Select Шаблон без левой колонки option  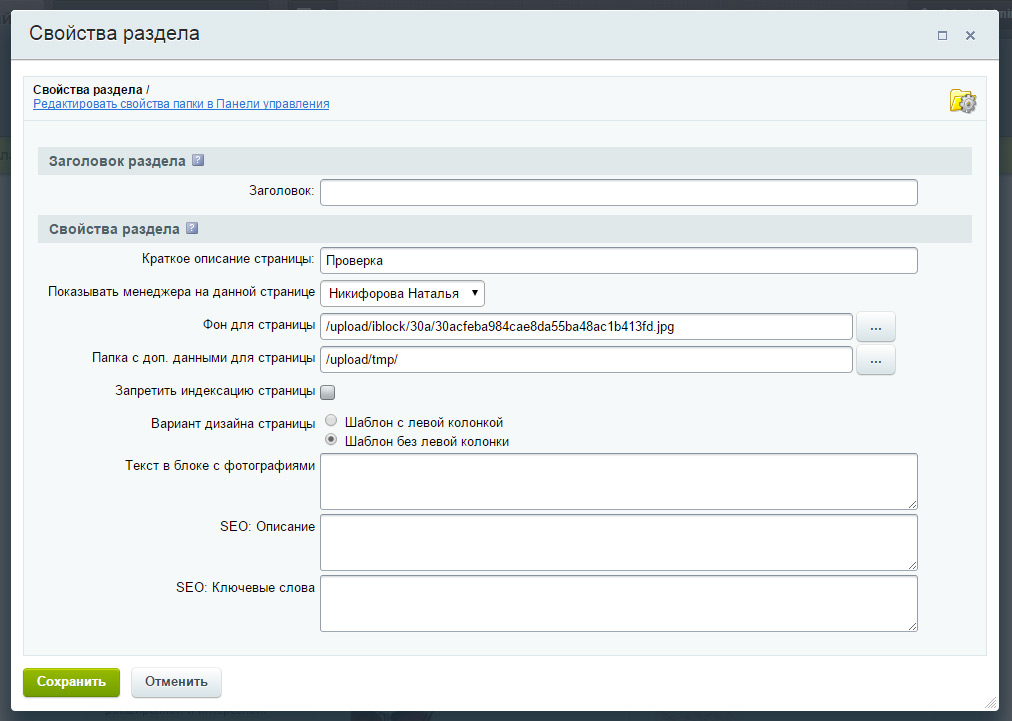click(331, 441)
